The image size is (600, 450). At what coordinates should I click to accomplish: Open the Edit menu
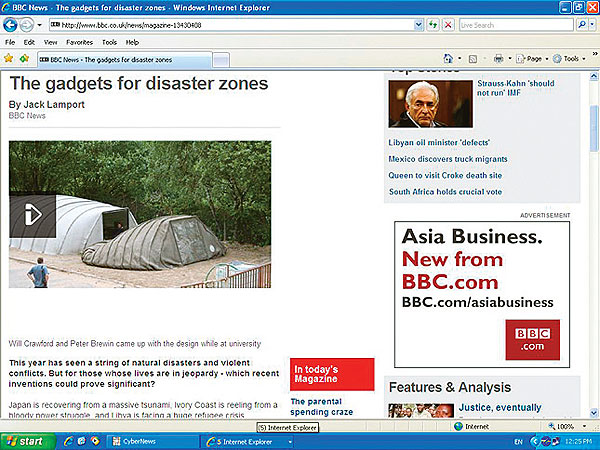[29, 42]
